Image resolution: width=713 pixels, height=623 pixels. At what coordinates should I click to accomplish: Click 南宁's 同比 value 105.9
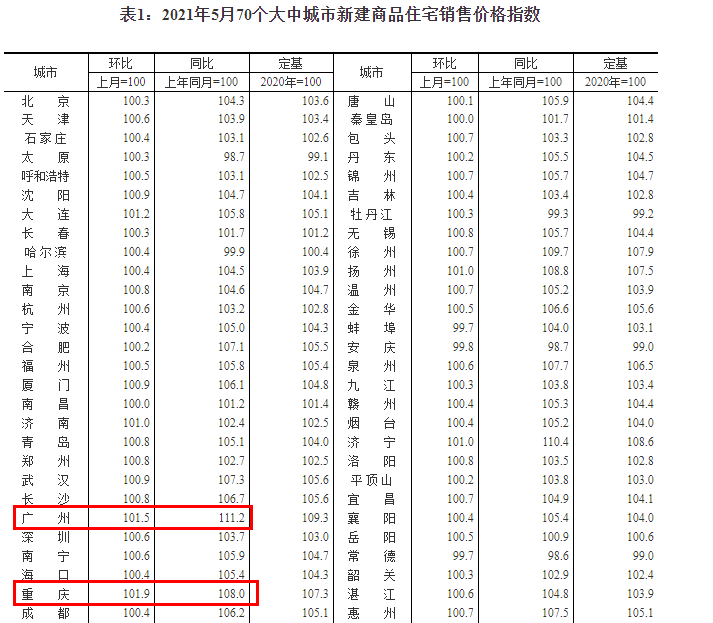[x=231, y=556]
